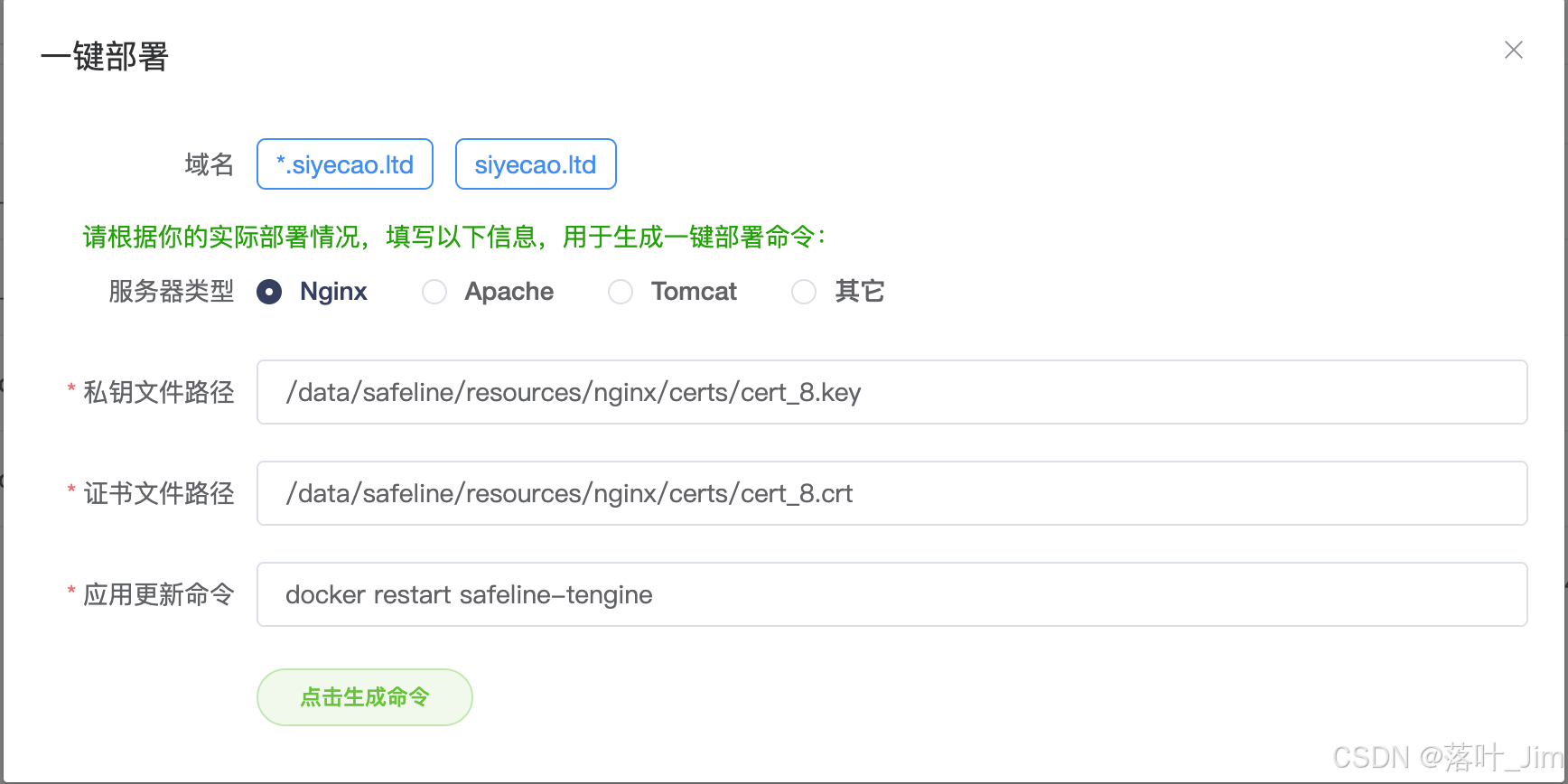1568x784 pixels.
Task: Click the 应用更新命令 label
Action: pyautogui.click(x=159, y=594)
